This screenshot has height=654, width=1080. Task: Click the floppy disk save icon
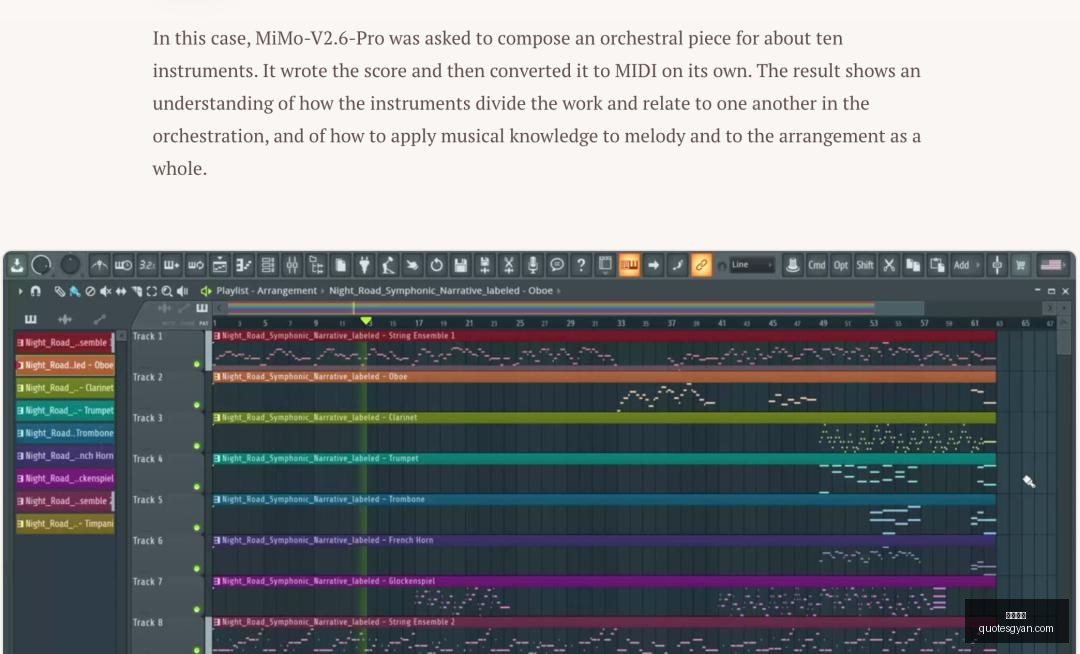[x=460, y=265]
